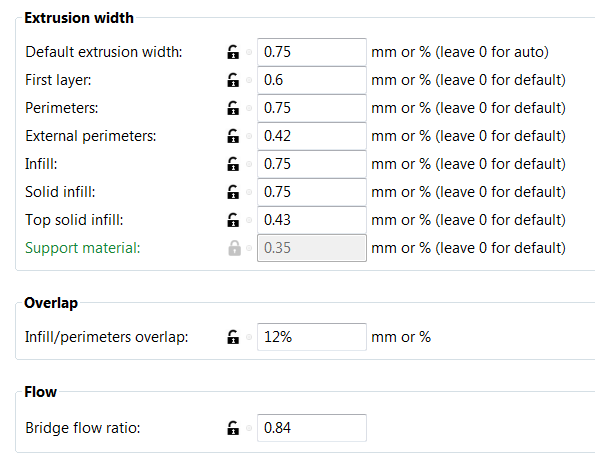
Task: Click reset dot in Top solid infill row
Action: [249, 220]
